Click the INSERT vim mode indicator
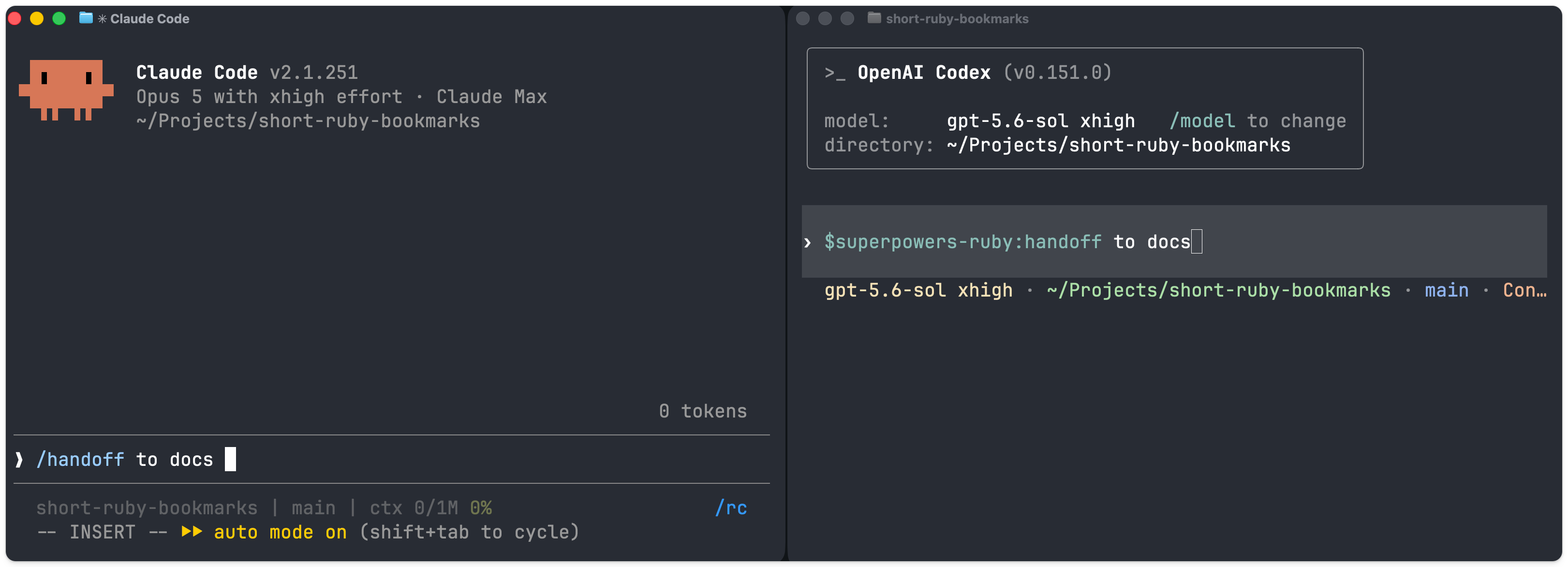Viewport: 1568px width, 567px height. pyautogui.click(x=102, y=532)
